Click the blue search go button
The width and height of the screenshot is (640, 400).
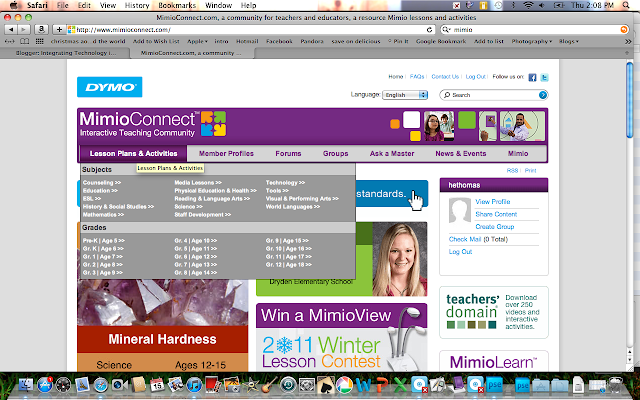542,95
